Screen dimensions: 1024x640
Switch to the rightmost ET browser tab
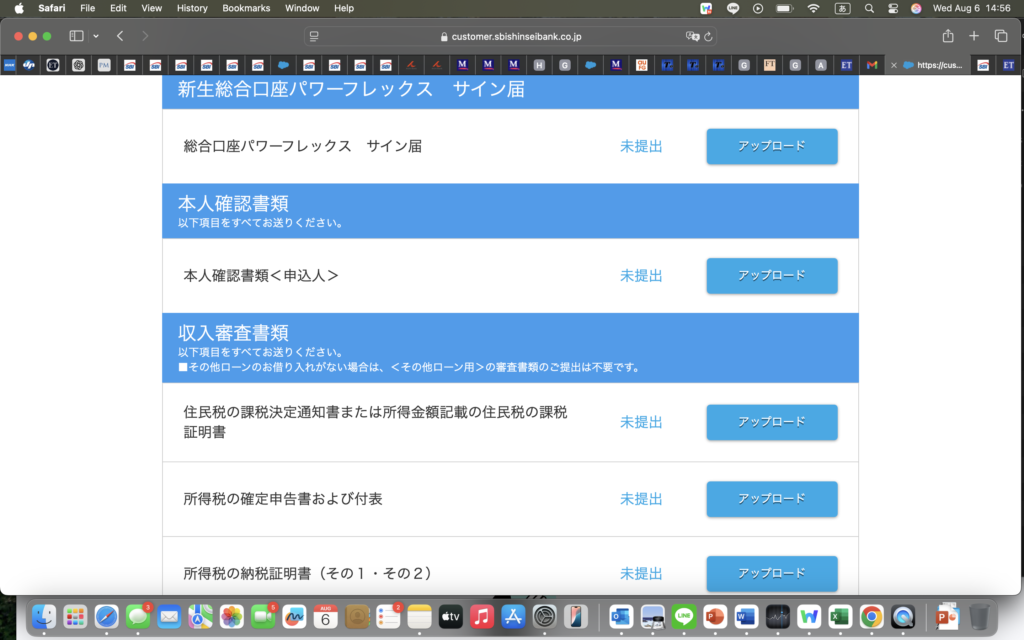click(1008, 64)
